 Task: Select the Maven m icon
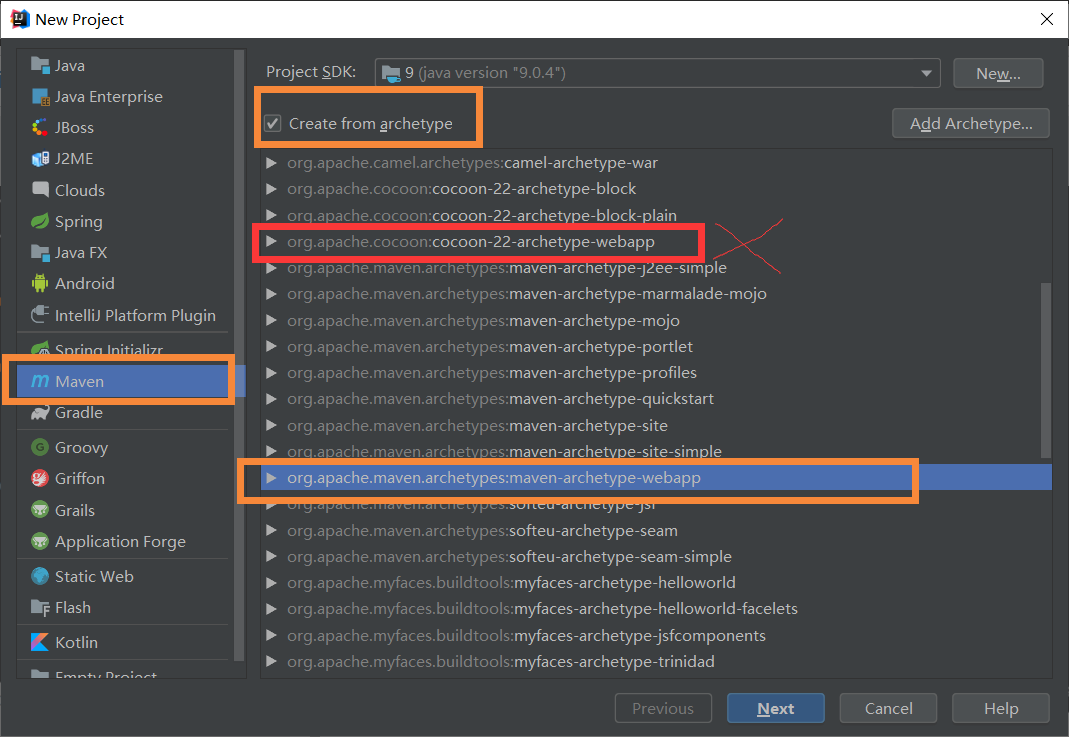[40, 381]
